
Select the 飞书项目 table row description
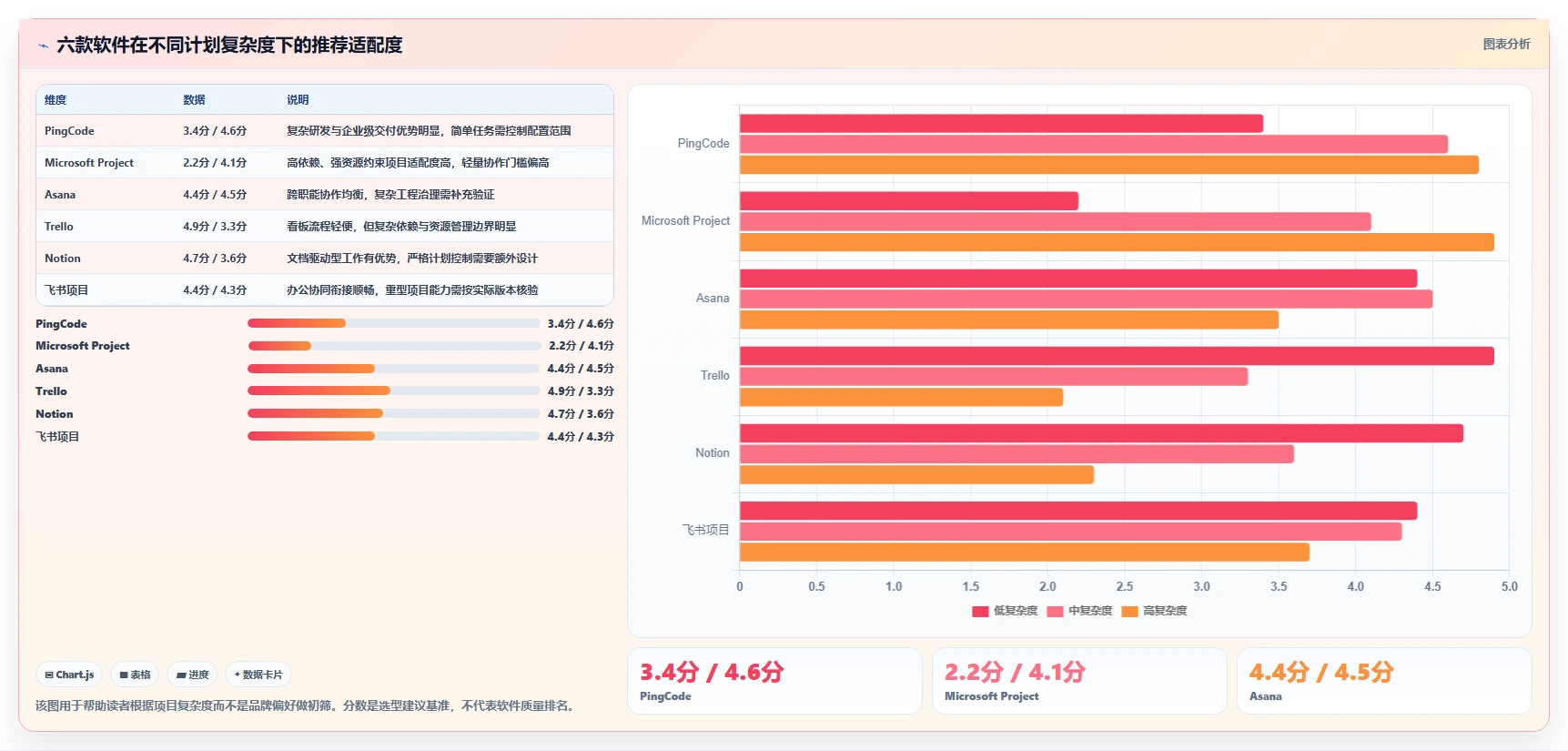(412, 290)
